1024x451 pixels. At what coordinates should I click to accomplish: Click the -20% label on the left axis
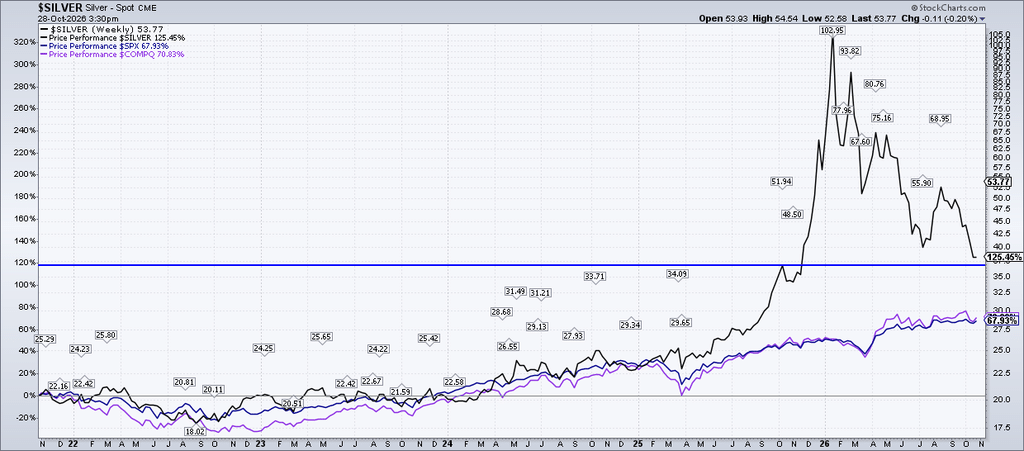pyautogui.click(x=24, y=418)
